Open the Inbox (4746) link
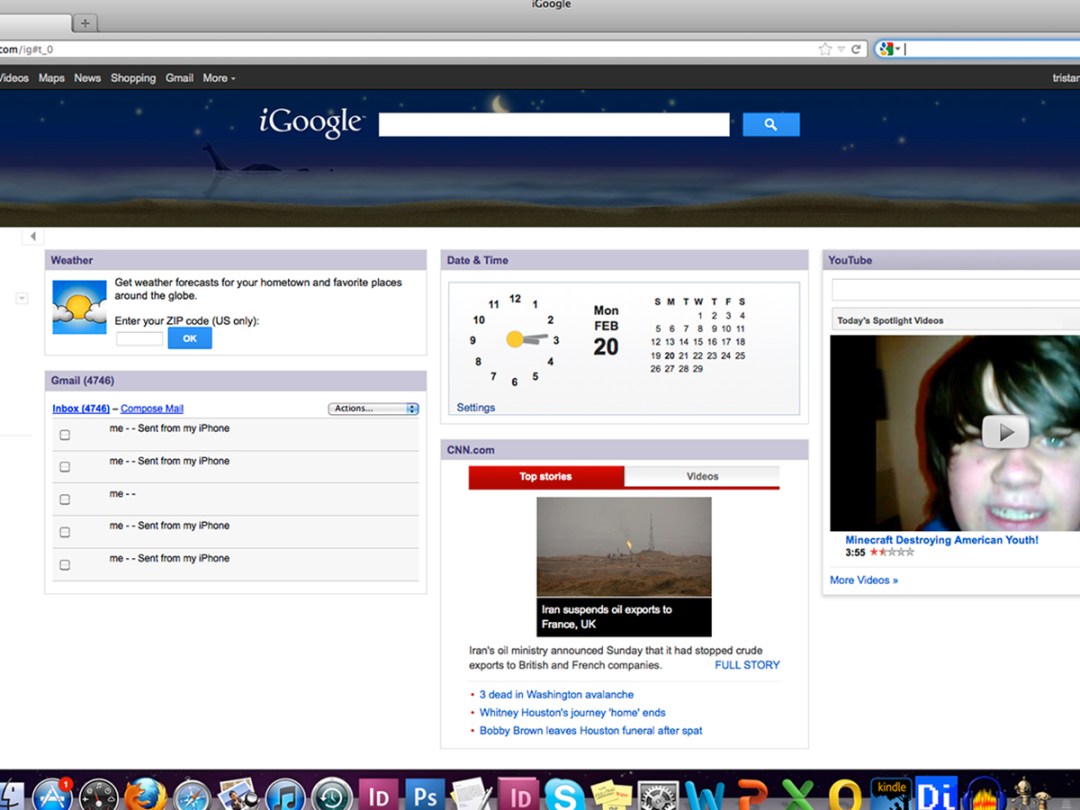 pos(81,408)
